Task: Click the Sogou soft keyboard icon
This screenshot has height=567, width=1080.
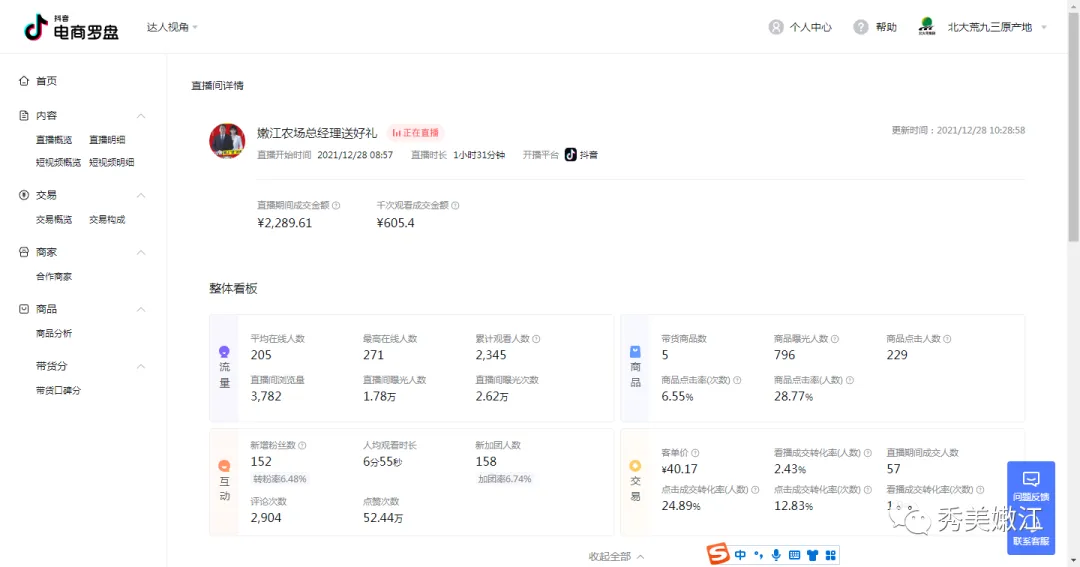Action: [x=794, y=555]
